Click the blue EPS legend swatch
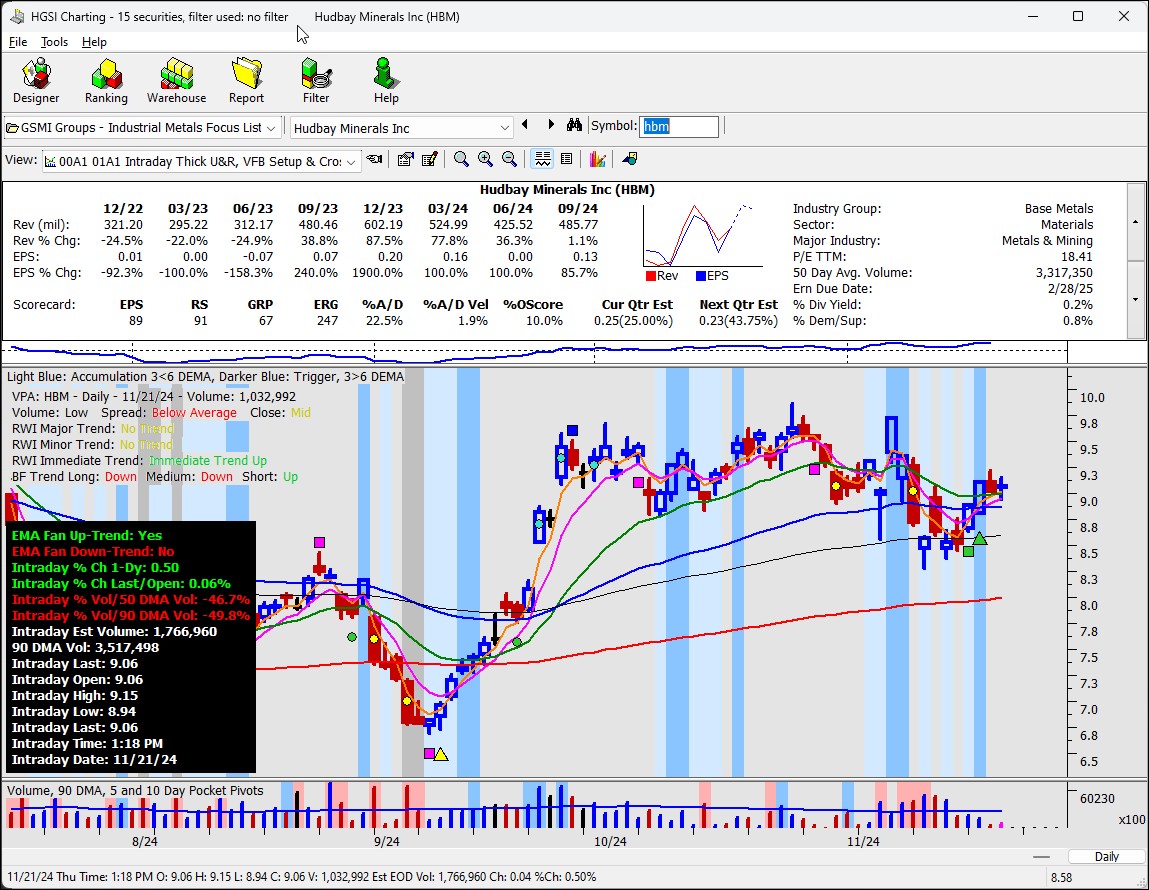The image size is (1149, 890). pos(701,276)
